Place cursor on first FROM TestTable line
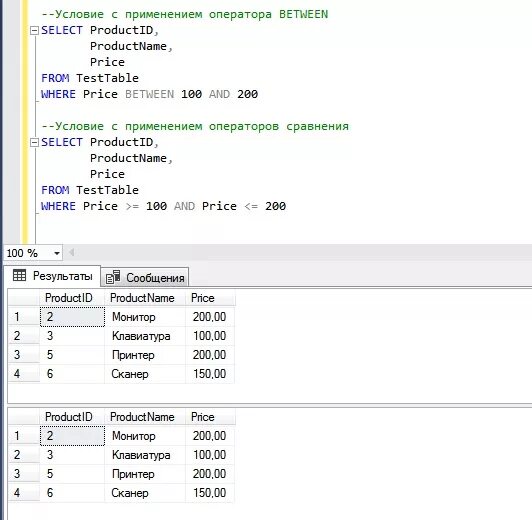The width and height of the screenshot is (532, 520). [x=90, y=78]
